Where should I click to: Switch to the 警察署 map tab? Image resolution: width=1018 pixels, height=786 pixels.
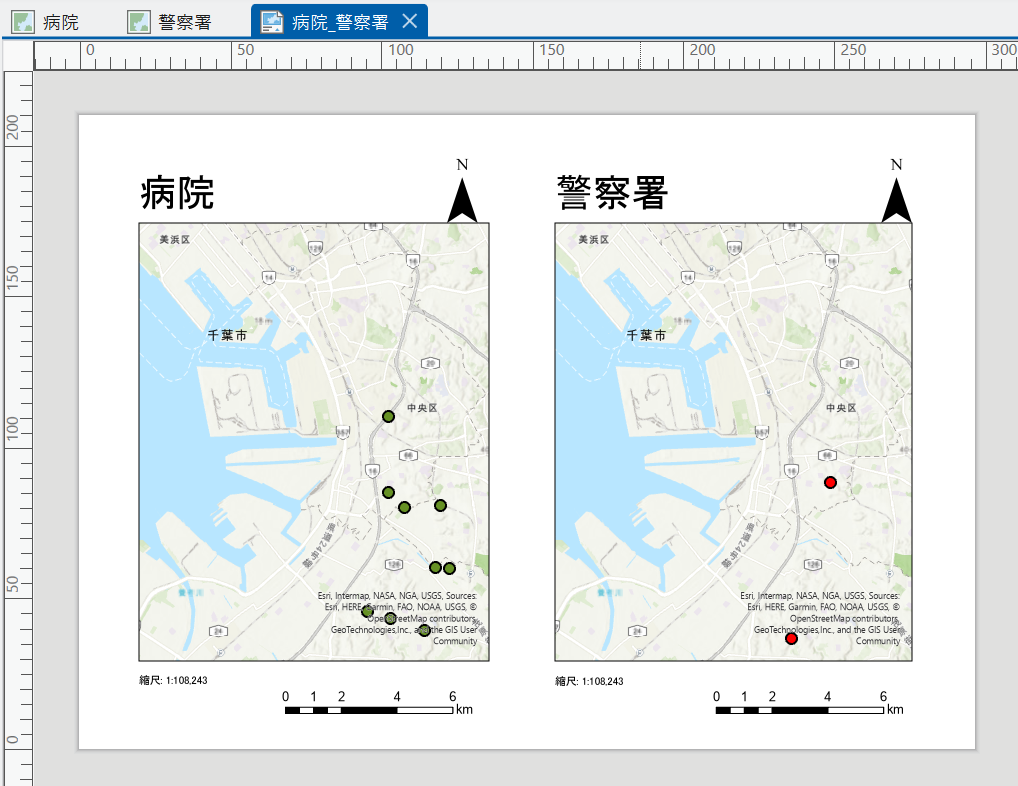pyautogui.click(x=184, y=22)
